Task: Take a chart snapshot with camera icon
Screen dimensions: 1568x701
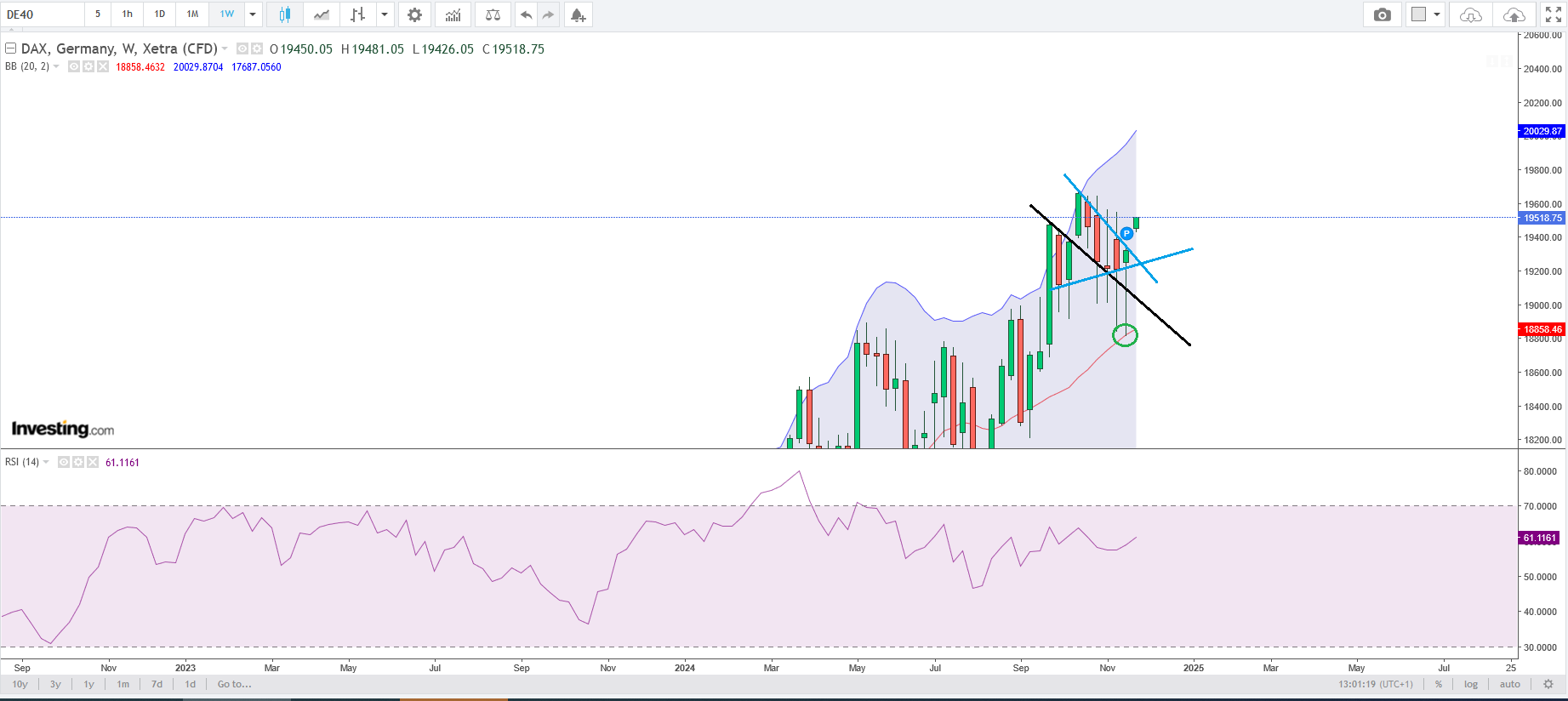Action: 1382,14
